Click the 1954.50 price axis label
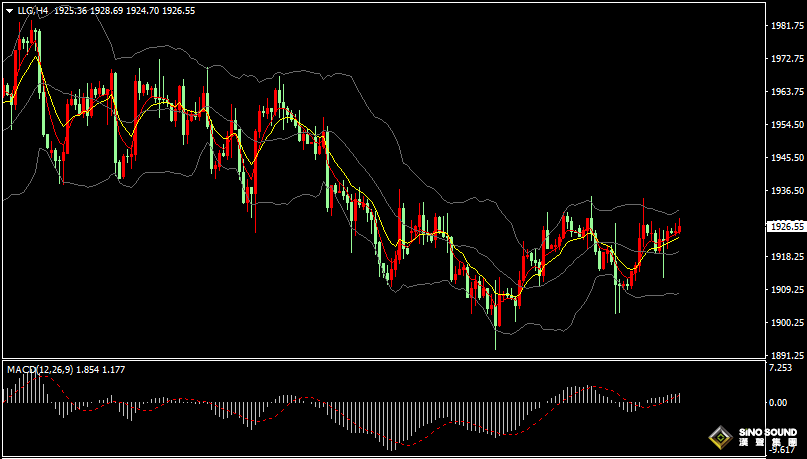Image resolution: width=807 pixels, height=459 pixels. [785, 125]
